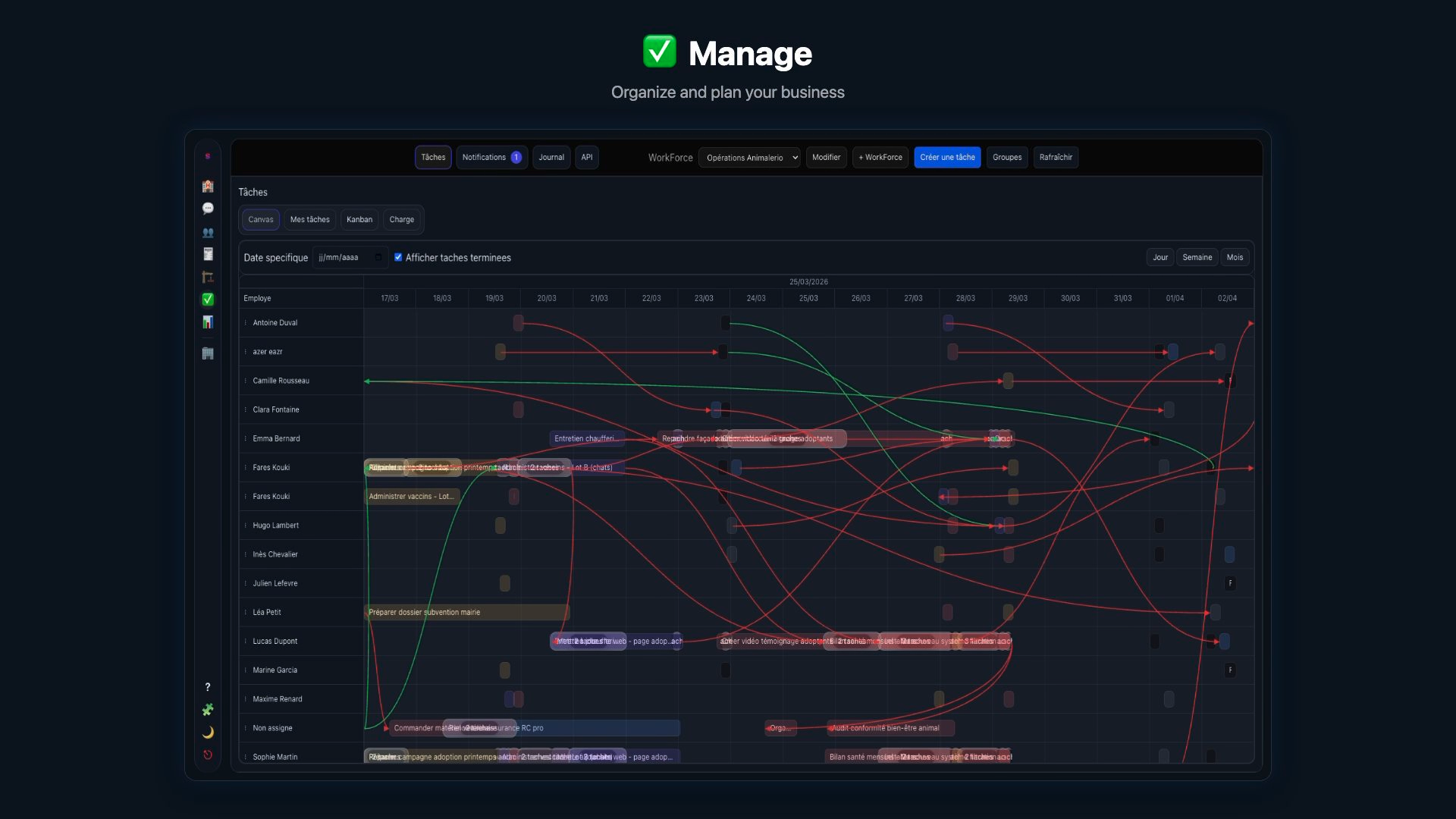This screenshot has height=819, width=1456.
Task: Open the chat bubble sidebar icon
Action: (x=208, y=209)
